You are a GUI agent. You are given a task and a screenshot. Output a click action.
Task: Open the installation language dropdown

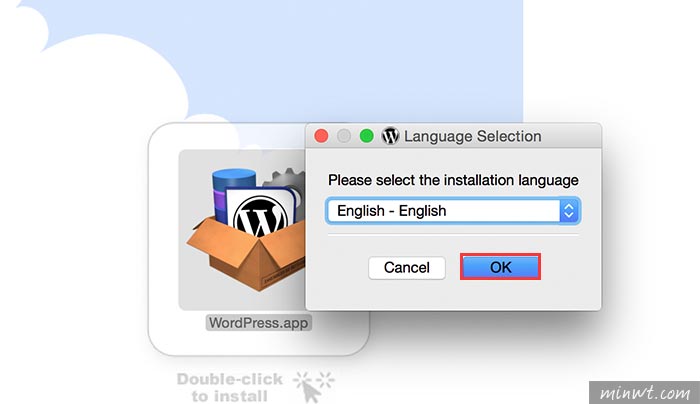[x=453, y=211]
